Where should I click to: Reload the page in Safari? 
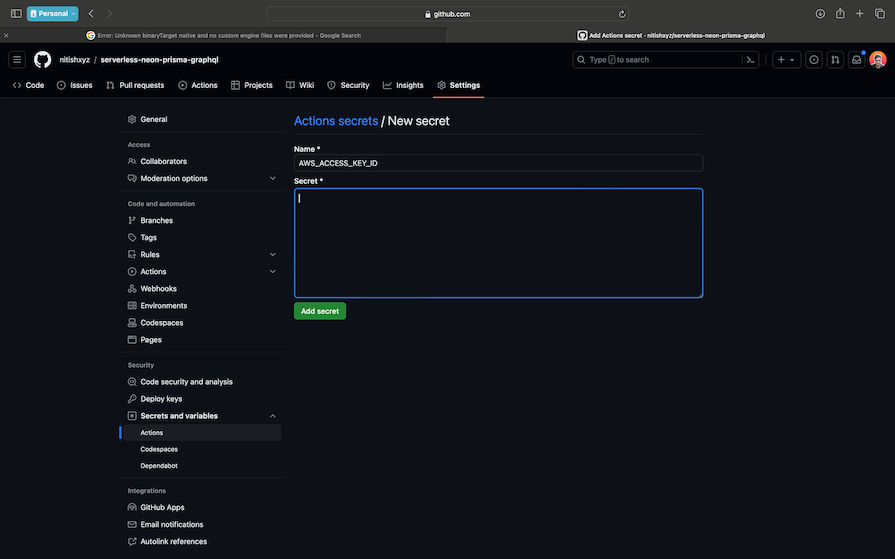622,14
